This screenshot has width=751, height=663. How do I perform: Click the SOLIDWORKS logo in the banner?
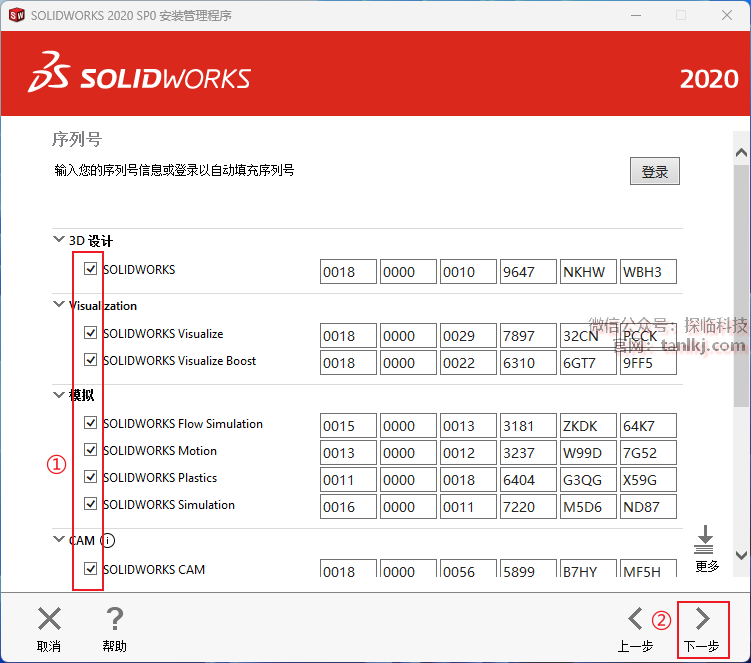click(x=140, y=78)
